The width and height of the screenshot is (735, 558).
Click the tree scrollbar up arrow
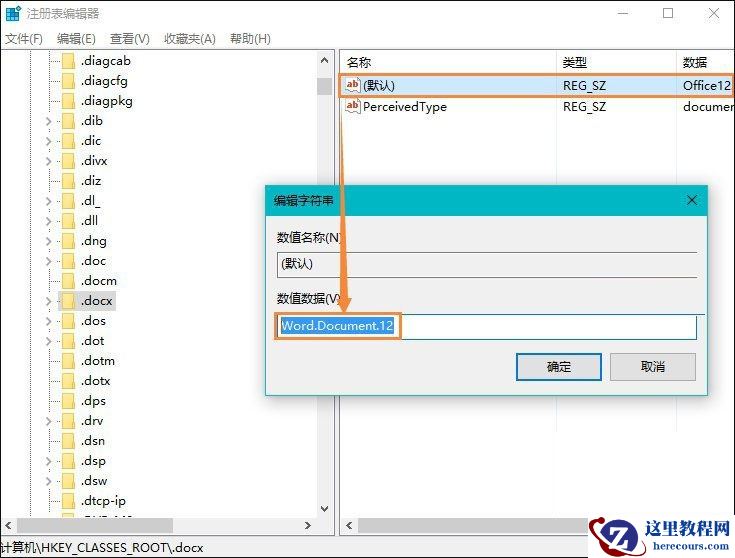[x=324, y=60]
